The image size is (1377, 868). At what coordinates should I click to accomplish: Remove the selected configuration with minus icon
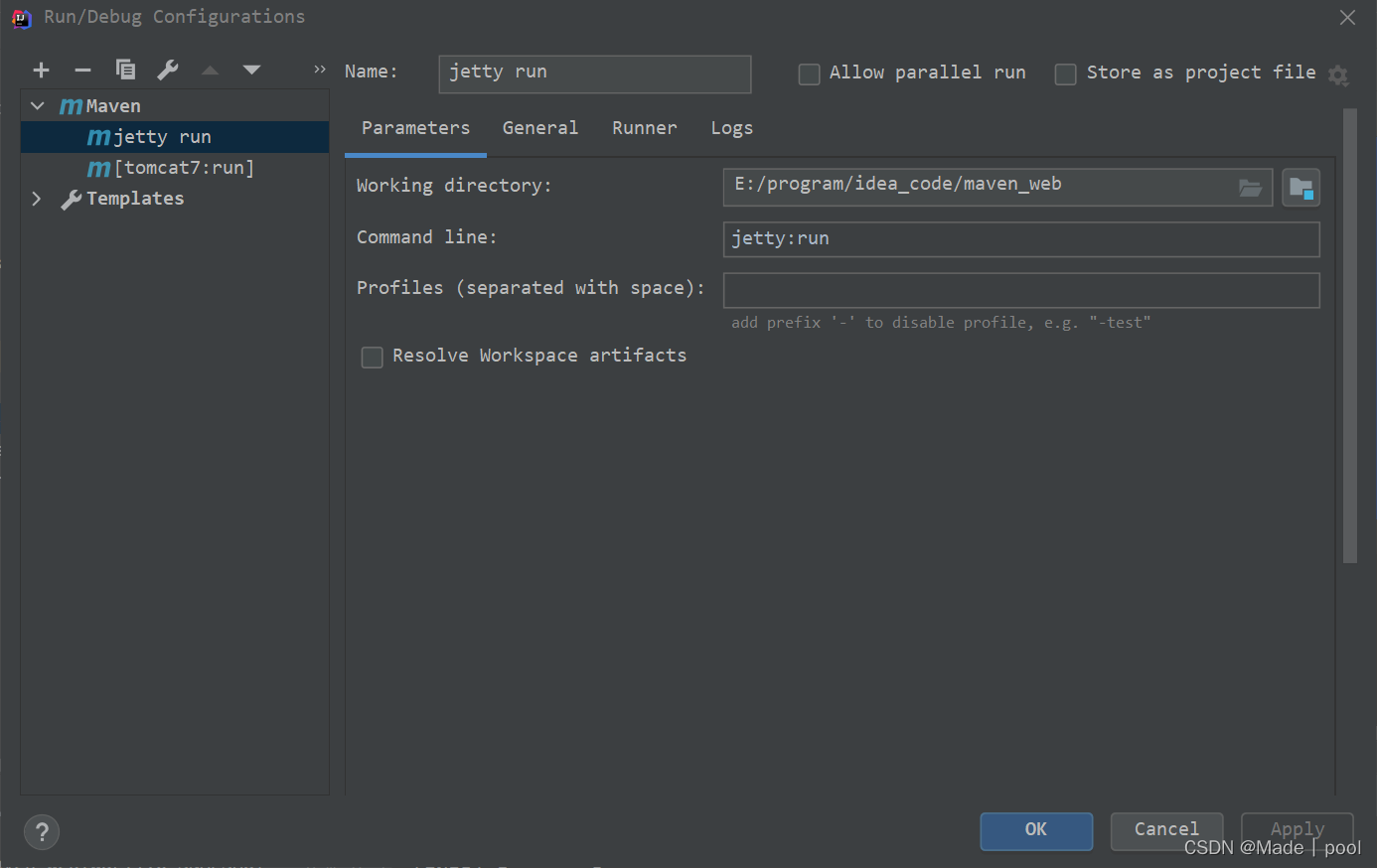tap(82, 70)
